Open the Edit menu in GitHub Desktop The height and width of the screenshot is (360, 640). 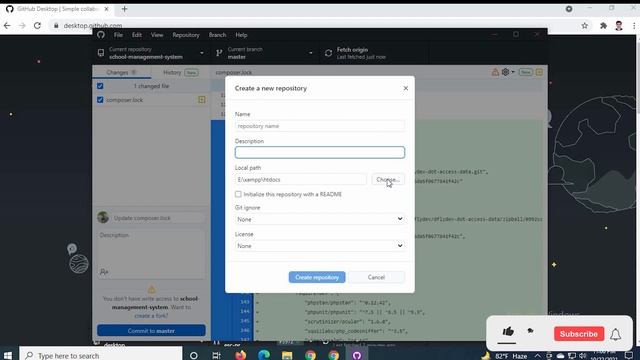click(137, 35)
